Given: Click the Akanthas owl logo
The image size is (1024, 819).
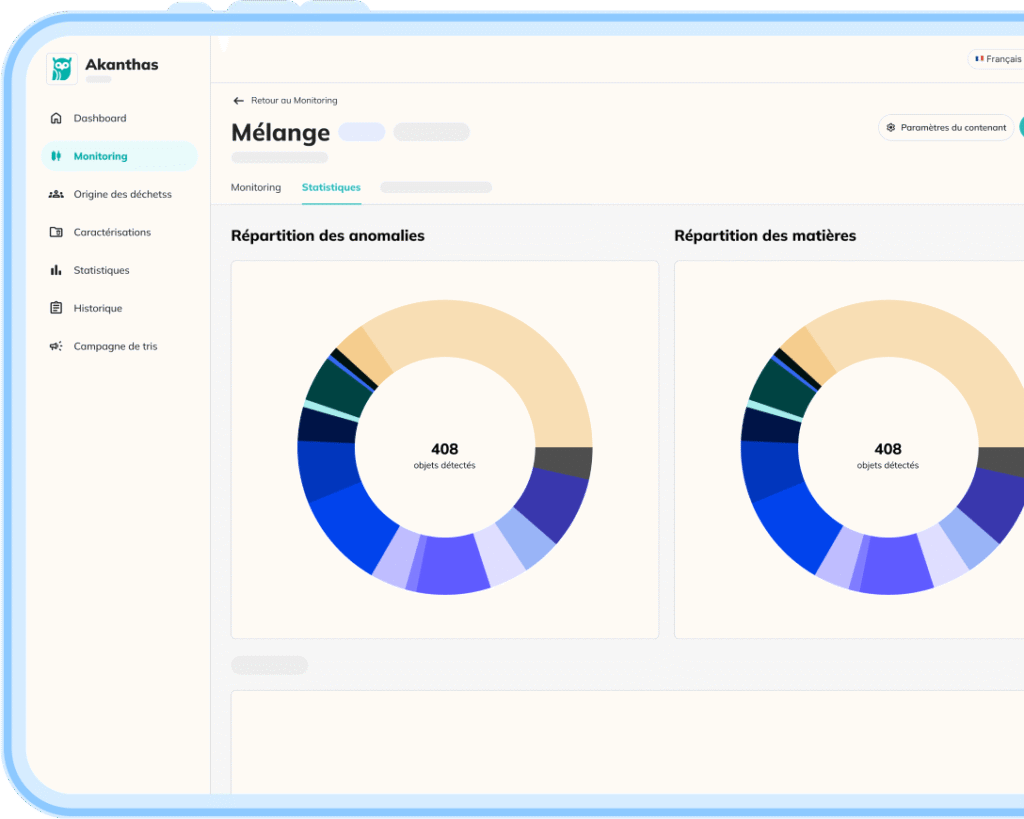Looking at the screenshot, I should [x=61, y=69].
